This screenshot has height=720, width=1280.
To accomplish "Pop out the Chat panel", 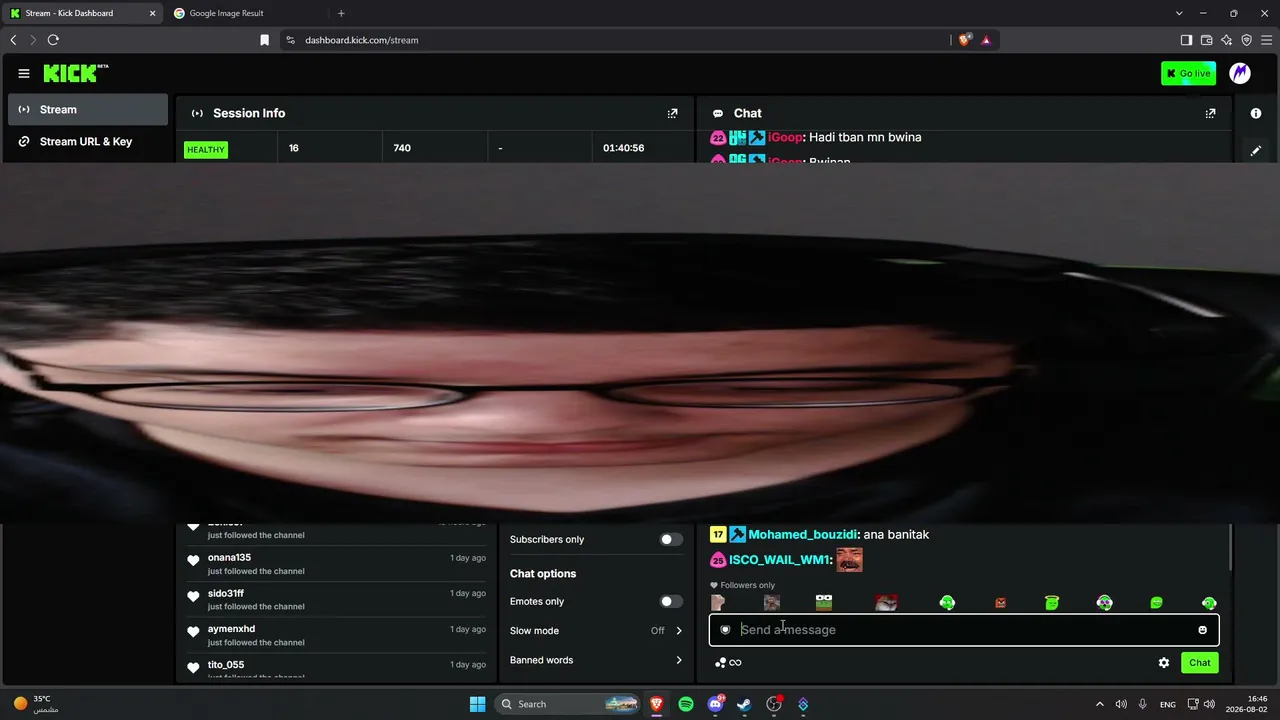I will point(1210,114).
